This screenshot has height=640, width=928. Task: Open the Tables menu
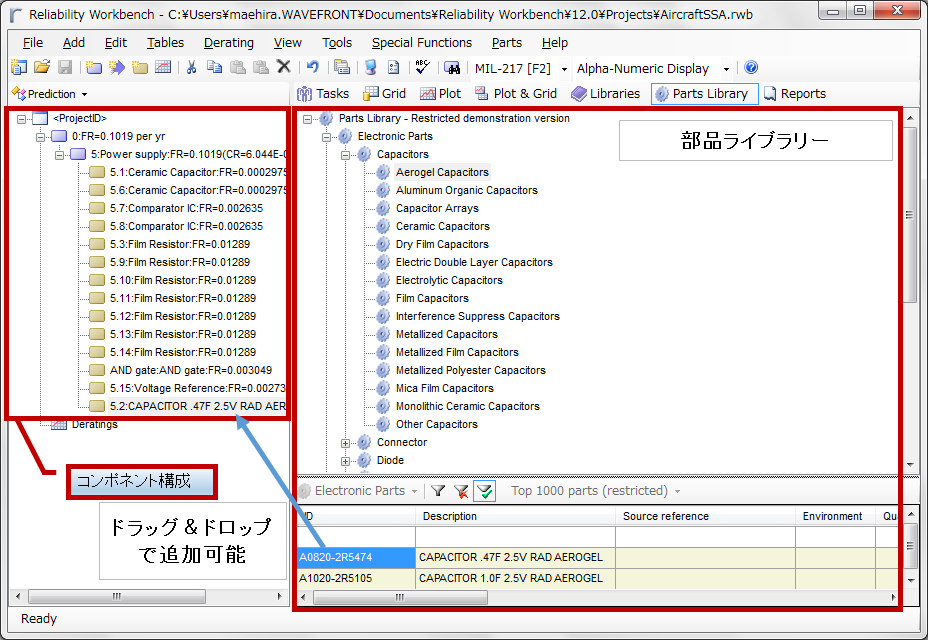click(165, 43)
